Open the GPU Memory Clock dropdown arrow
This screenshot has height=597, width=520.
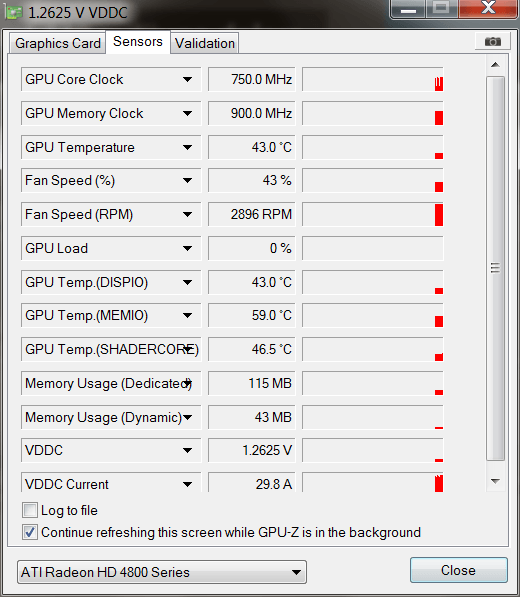[187, 113]
